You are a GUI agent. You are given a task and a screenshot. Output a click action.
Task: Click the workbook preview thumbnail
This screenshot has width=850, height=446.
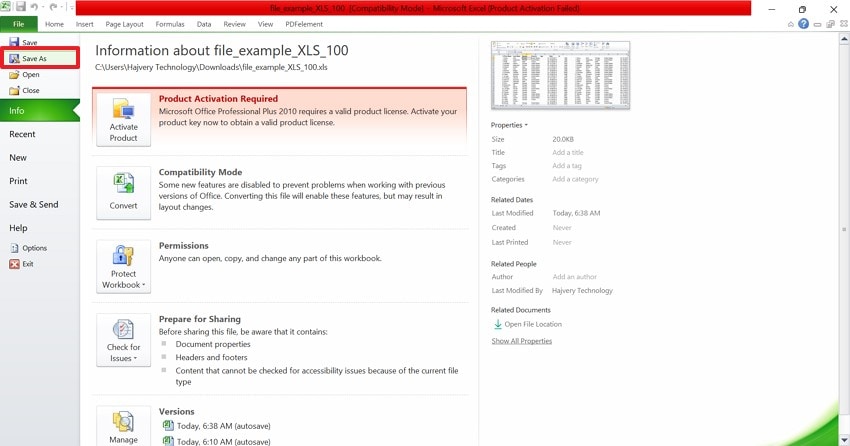tap(561, 75)
